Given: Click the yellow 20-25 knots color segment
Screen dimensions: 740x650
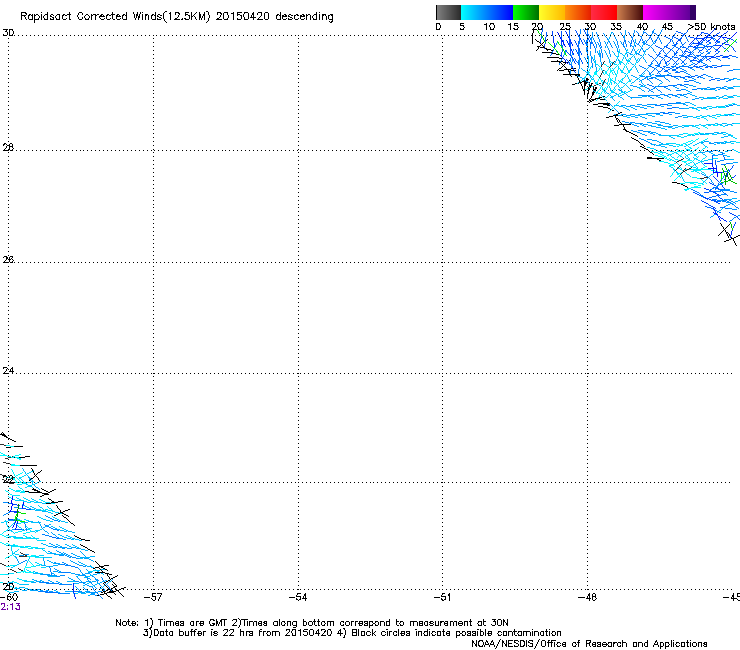Looking at the screenshot, I should tap(552, 12).
